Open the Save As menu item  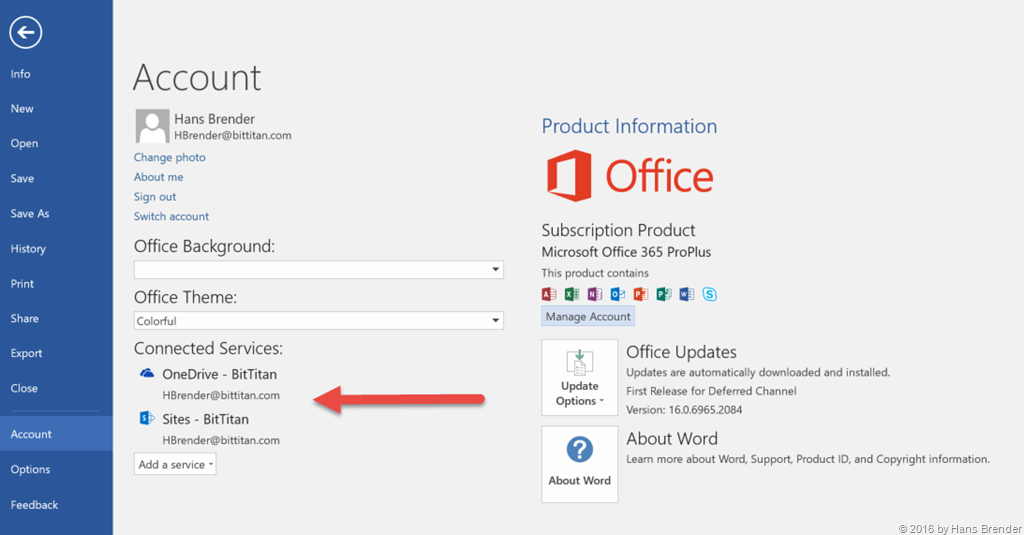(x=29, y=213)
